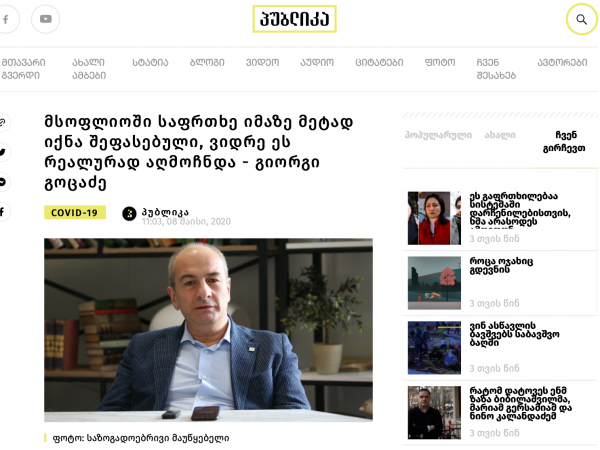Click the search magnifier icon

point(581,19)
